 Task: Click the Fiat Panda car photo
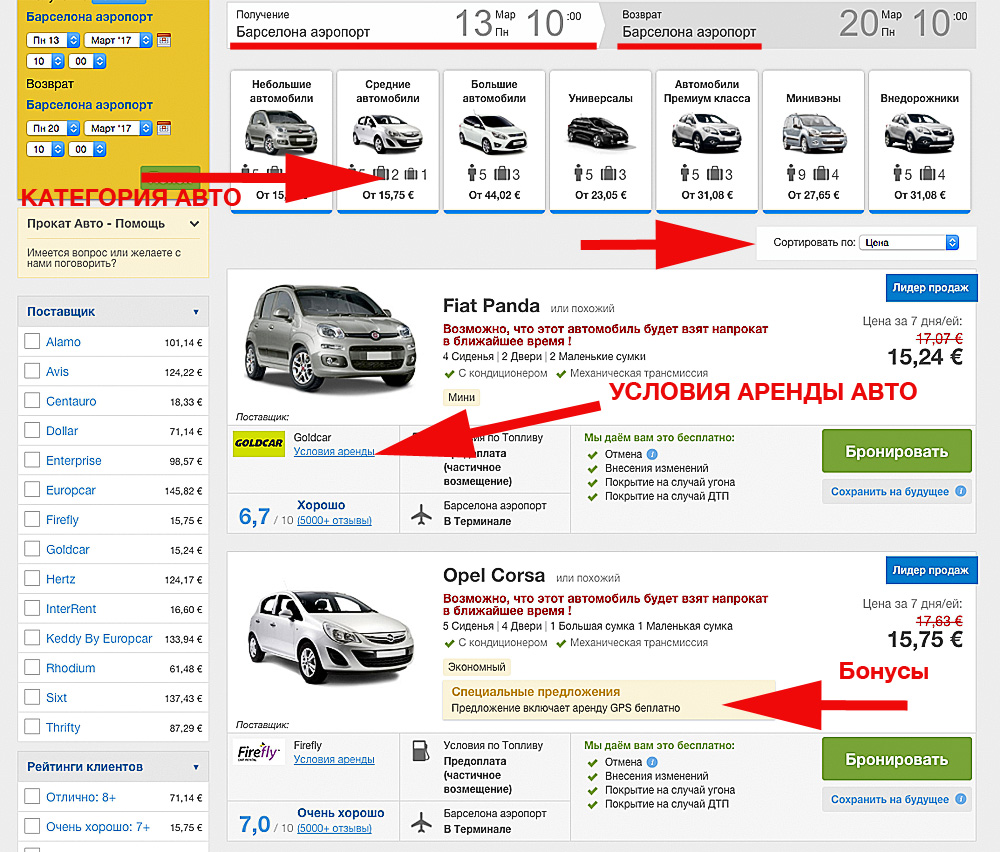coord(329,338)
